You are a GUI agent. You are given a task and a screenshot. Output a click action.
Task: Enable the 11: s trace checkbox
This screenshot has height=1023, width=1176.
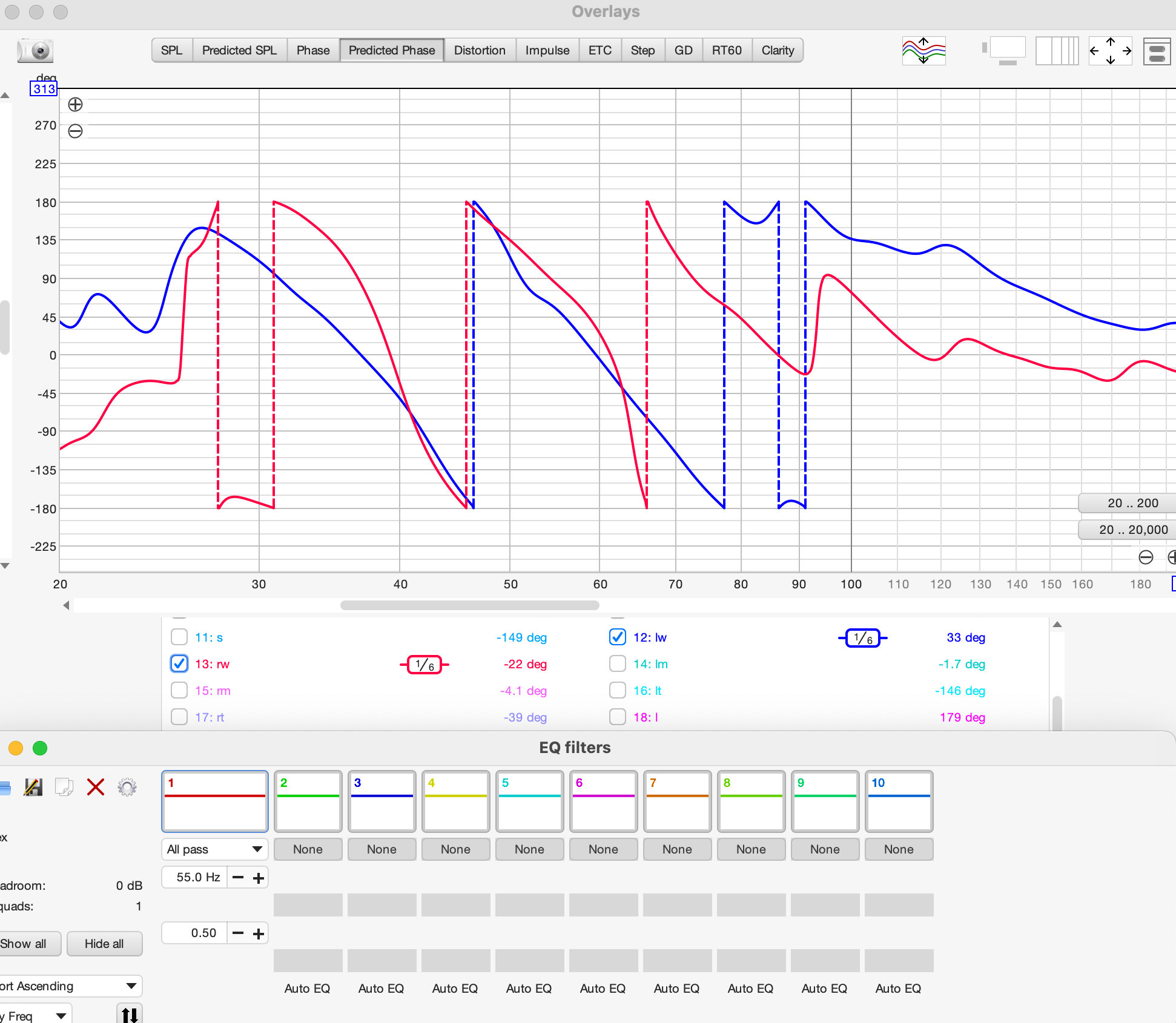tap(179, 637)
